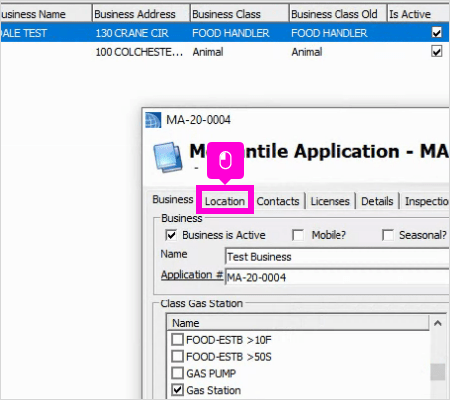The image size is (450, 400).
Task: Open the Location tab
Action: click(225, 201)
